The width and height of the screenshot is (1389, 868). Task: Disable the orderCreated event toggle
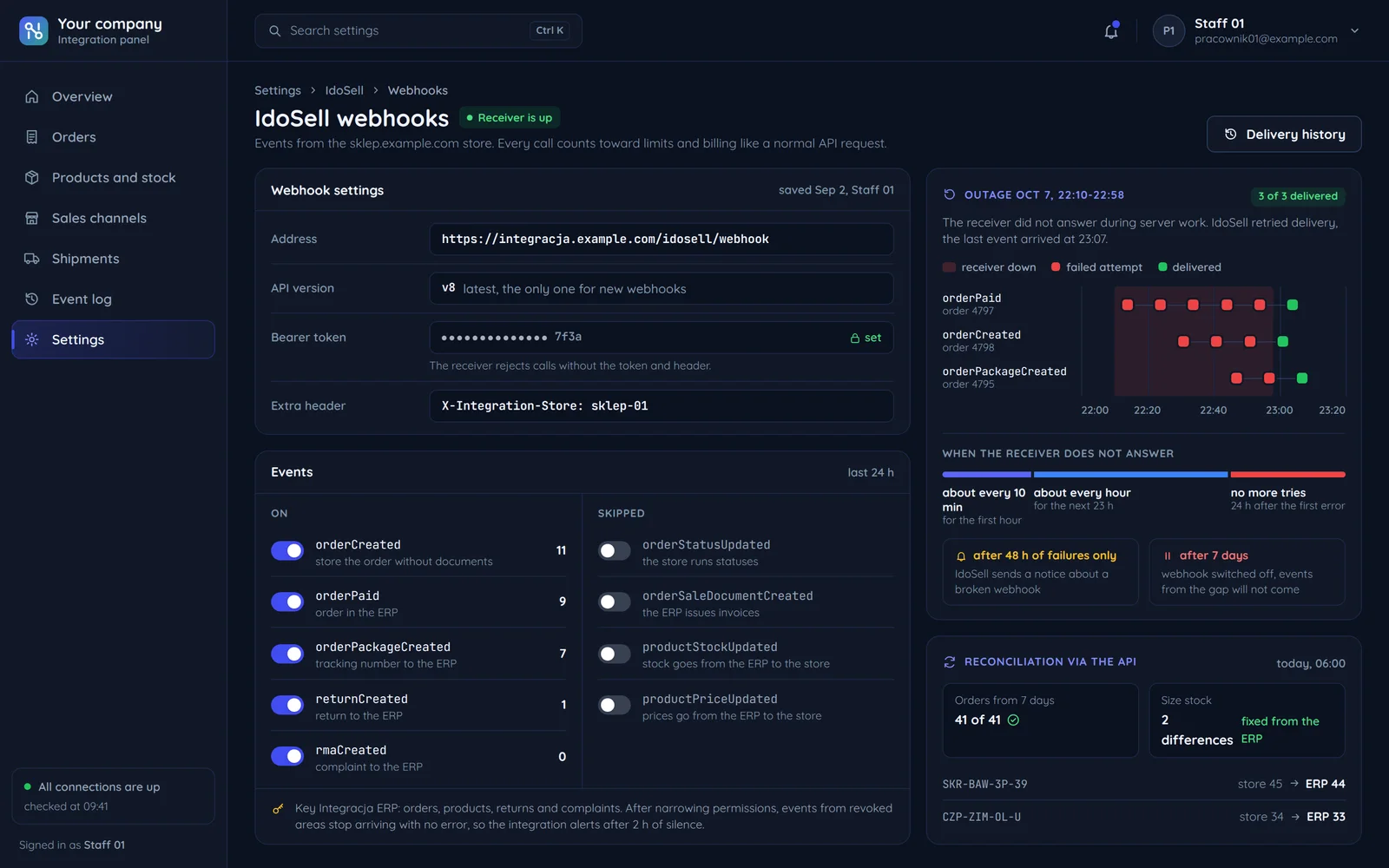[x=287, y=550]
